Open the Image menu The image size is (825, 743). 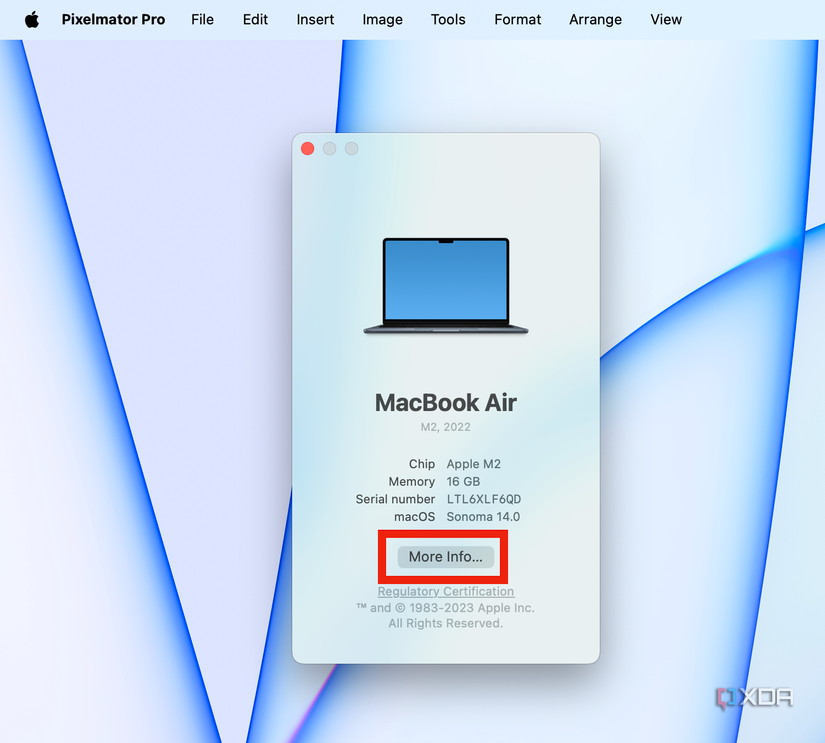coord(382,19)
